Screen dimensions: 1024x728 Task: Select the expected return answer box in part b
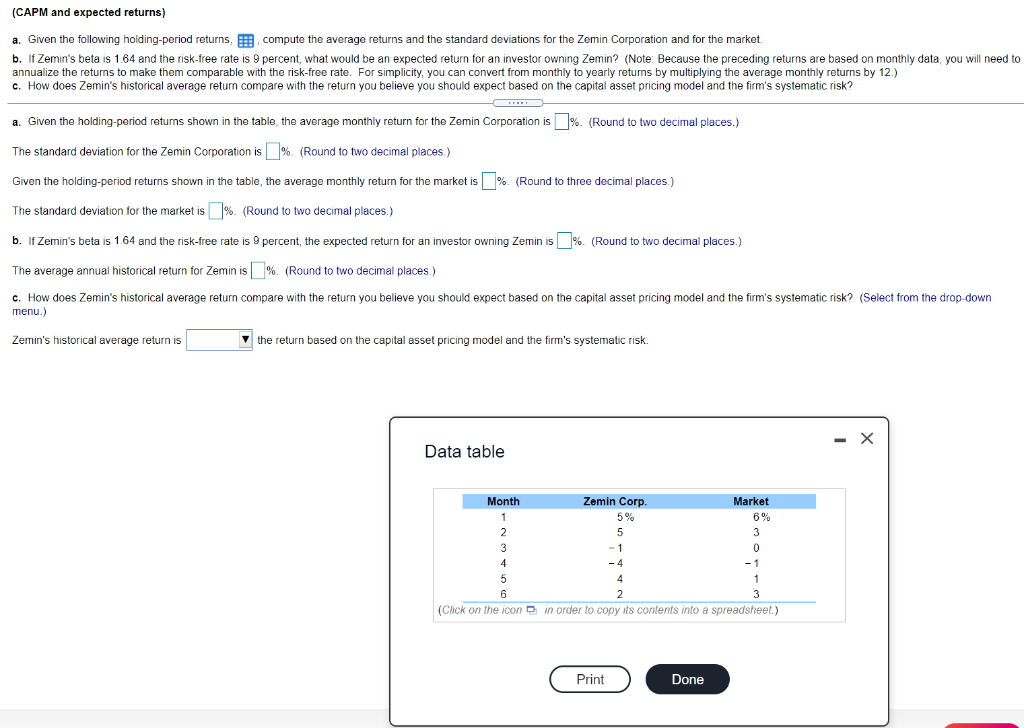click(564, 241)
